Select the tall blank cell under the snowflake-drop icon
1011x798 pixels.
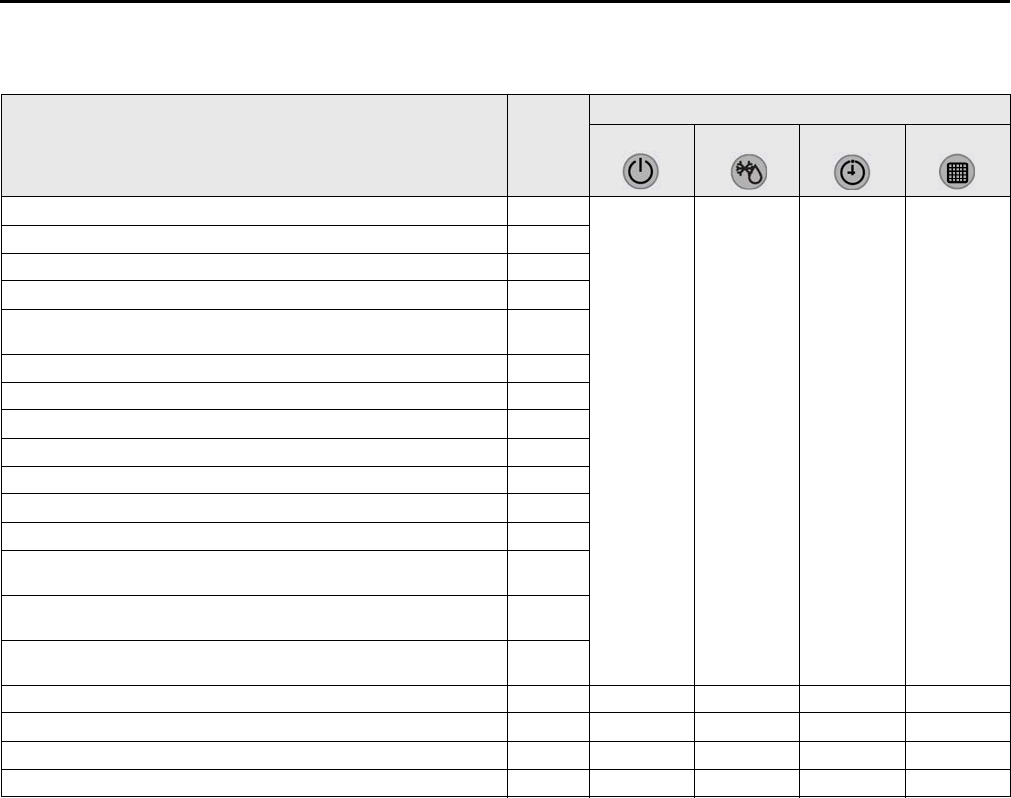click(x=747, y=441)
